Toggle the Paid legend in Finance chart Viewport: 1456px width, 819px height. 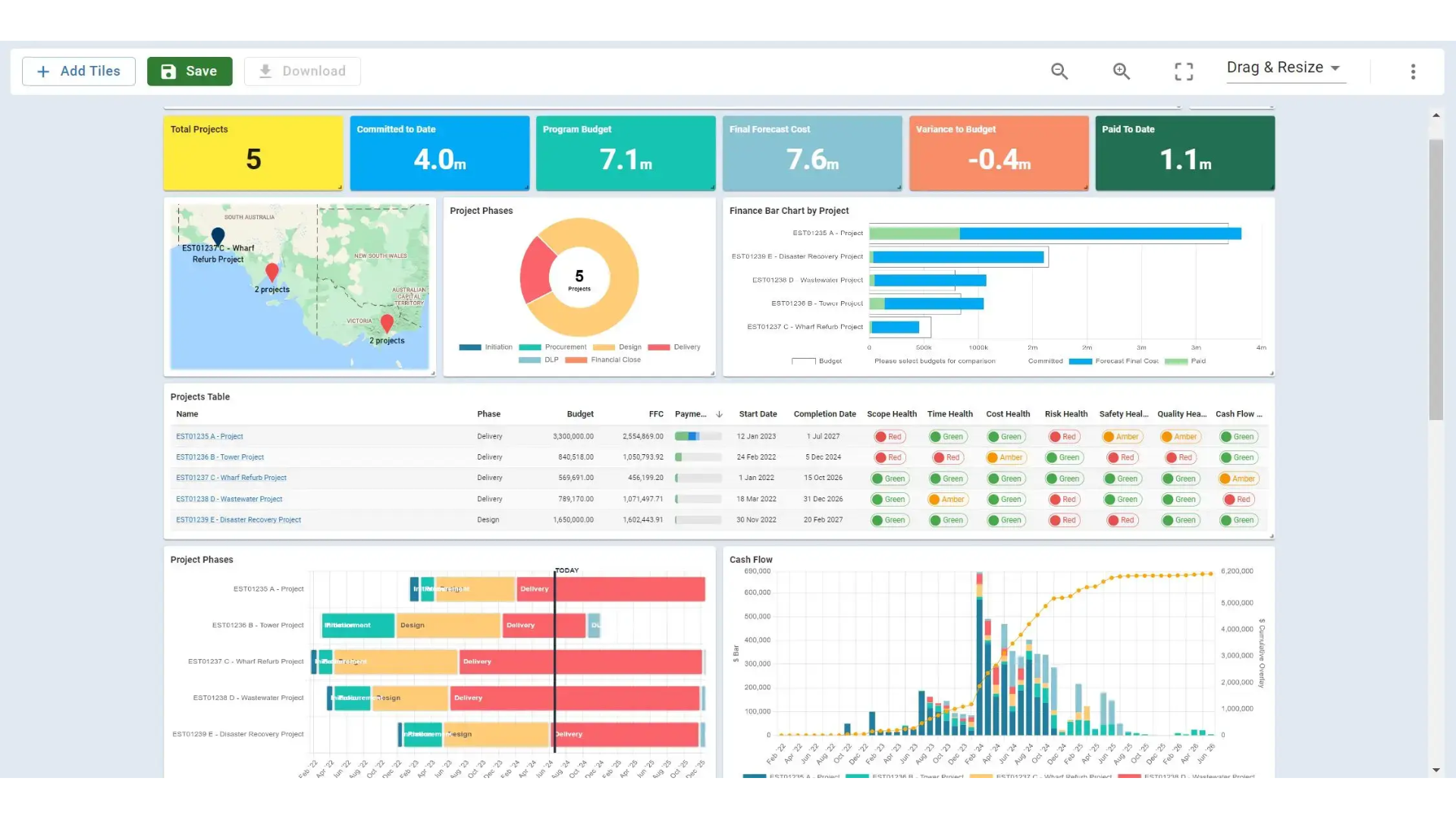1185,361
